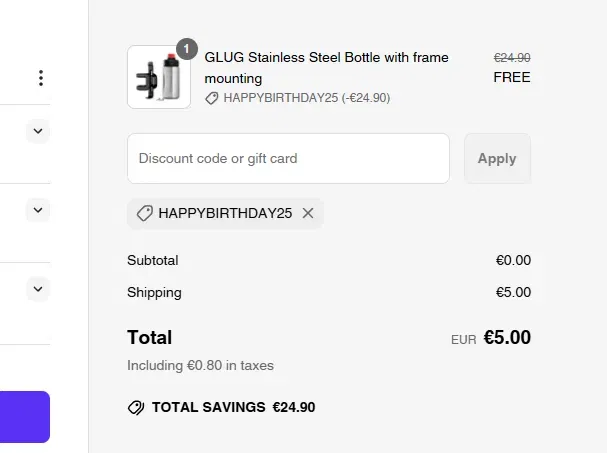Click the Apply discount button
Screen dimensions: 607x453
point(497,158)
